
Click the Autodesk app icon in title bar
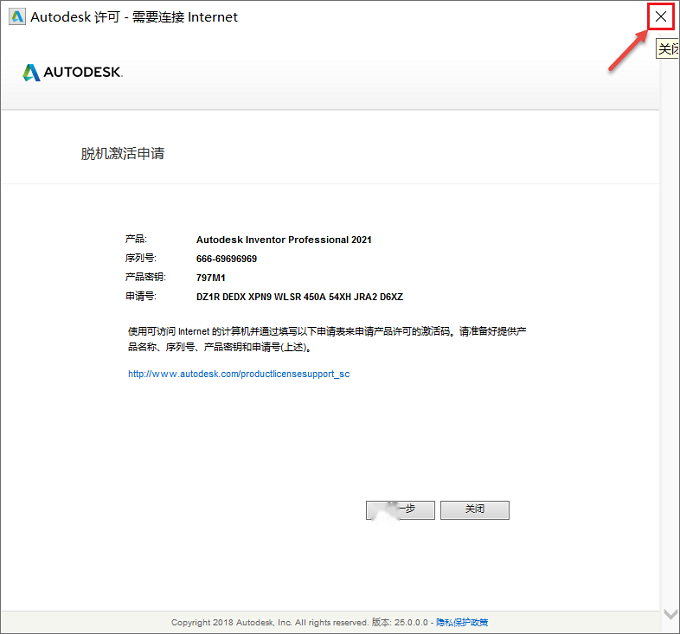coord(17,17)
